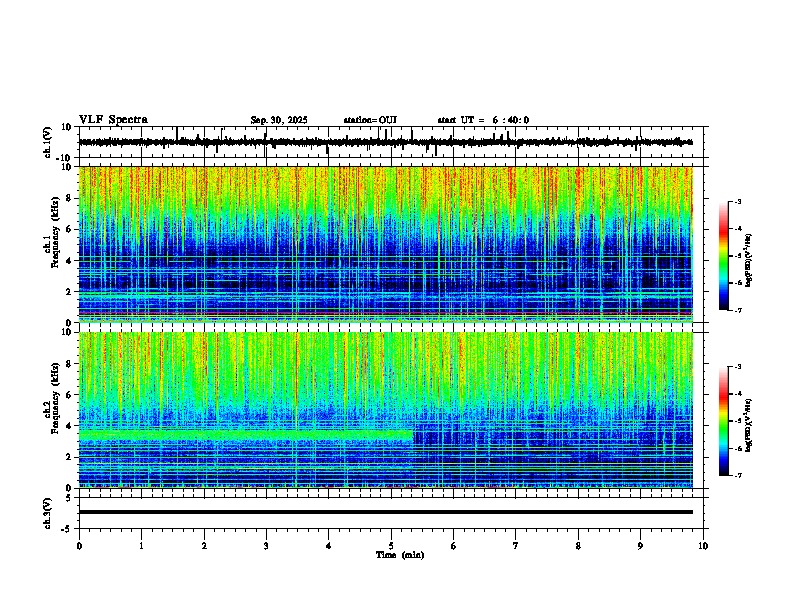The width and height of the screenshot is (792, 612).
Task: Click the "6" kHz tick on ch.2 frequency axis
Action: tap(70, 395)
